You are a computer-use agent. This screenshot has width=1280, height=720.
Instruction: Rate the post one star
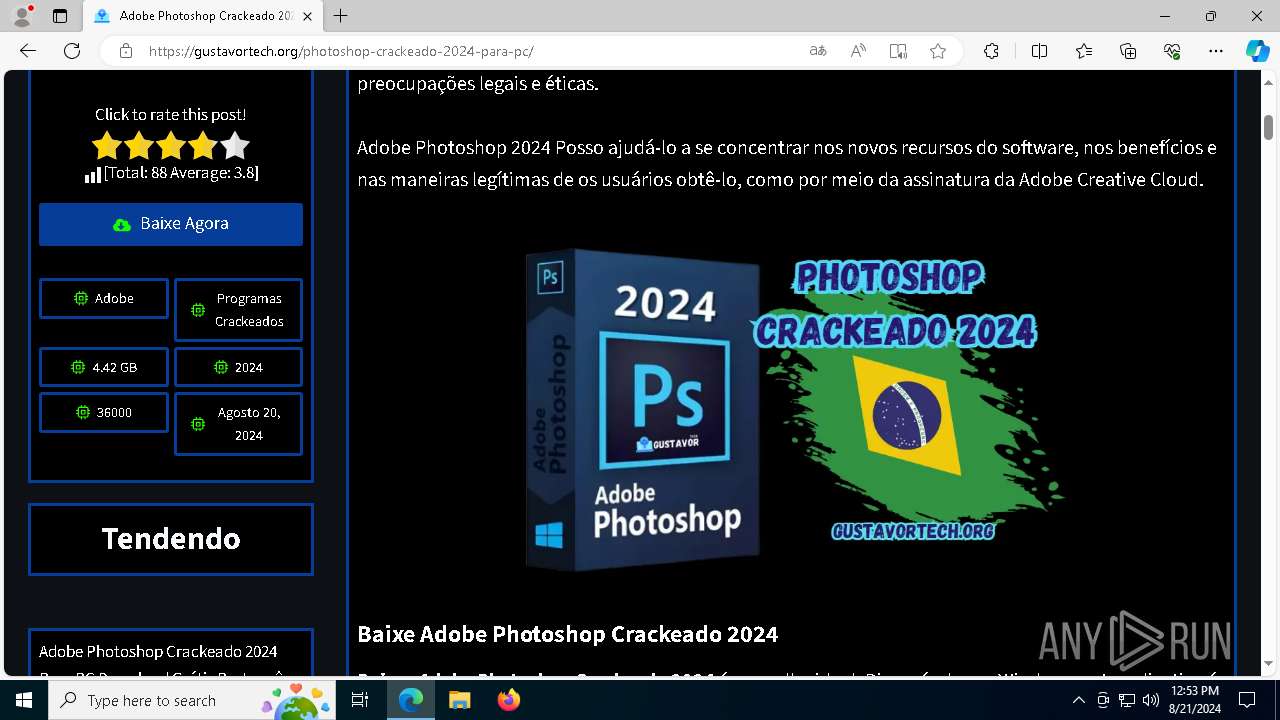point(106,146)
